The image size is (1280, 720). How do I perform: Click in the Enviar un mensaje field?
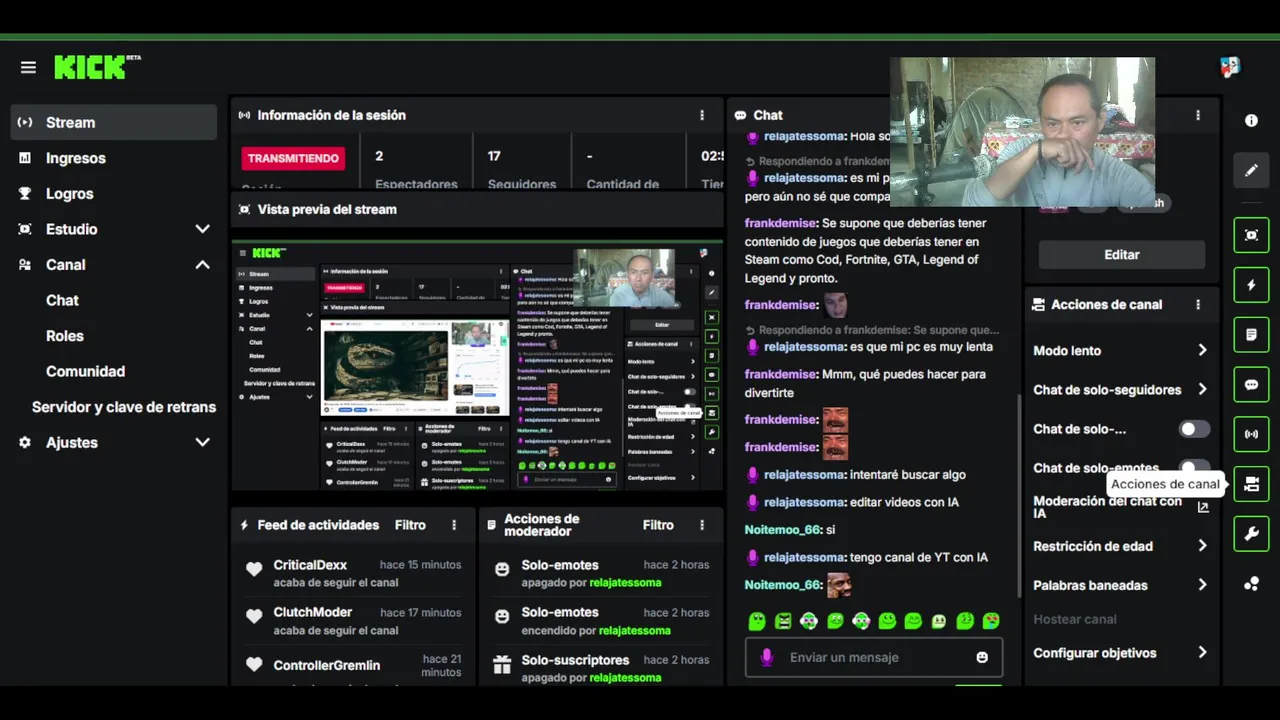pos(874,657)
